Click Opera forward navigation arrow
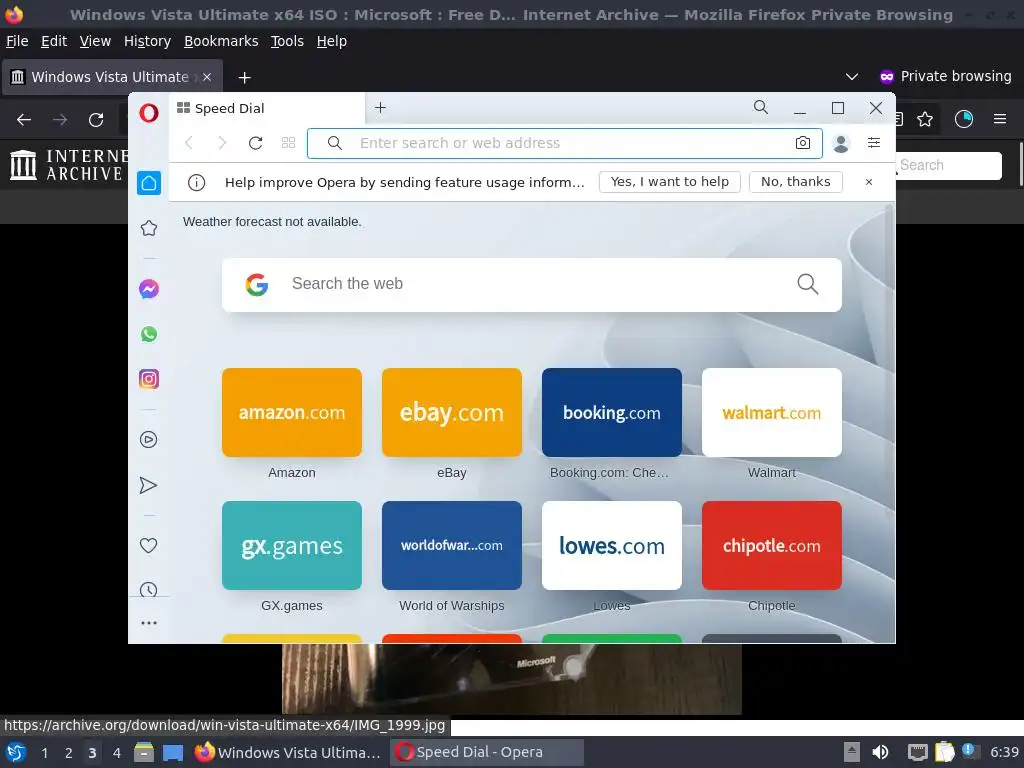This screenshot has height=768, width=1024. [x=222, y=143]
